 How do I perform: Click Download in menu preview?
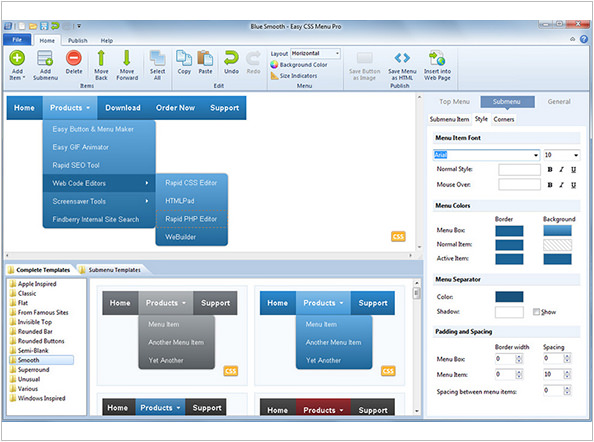tap(123, 108)
